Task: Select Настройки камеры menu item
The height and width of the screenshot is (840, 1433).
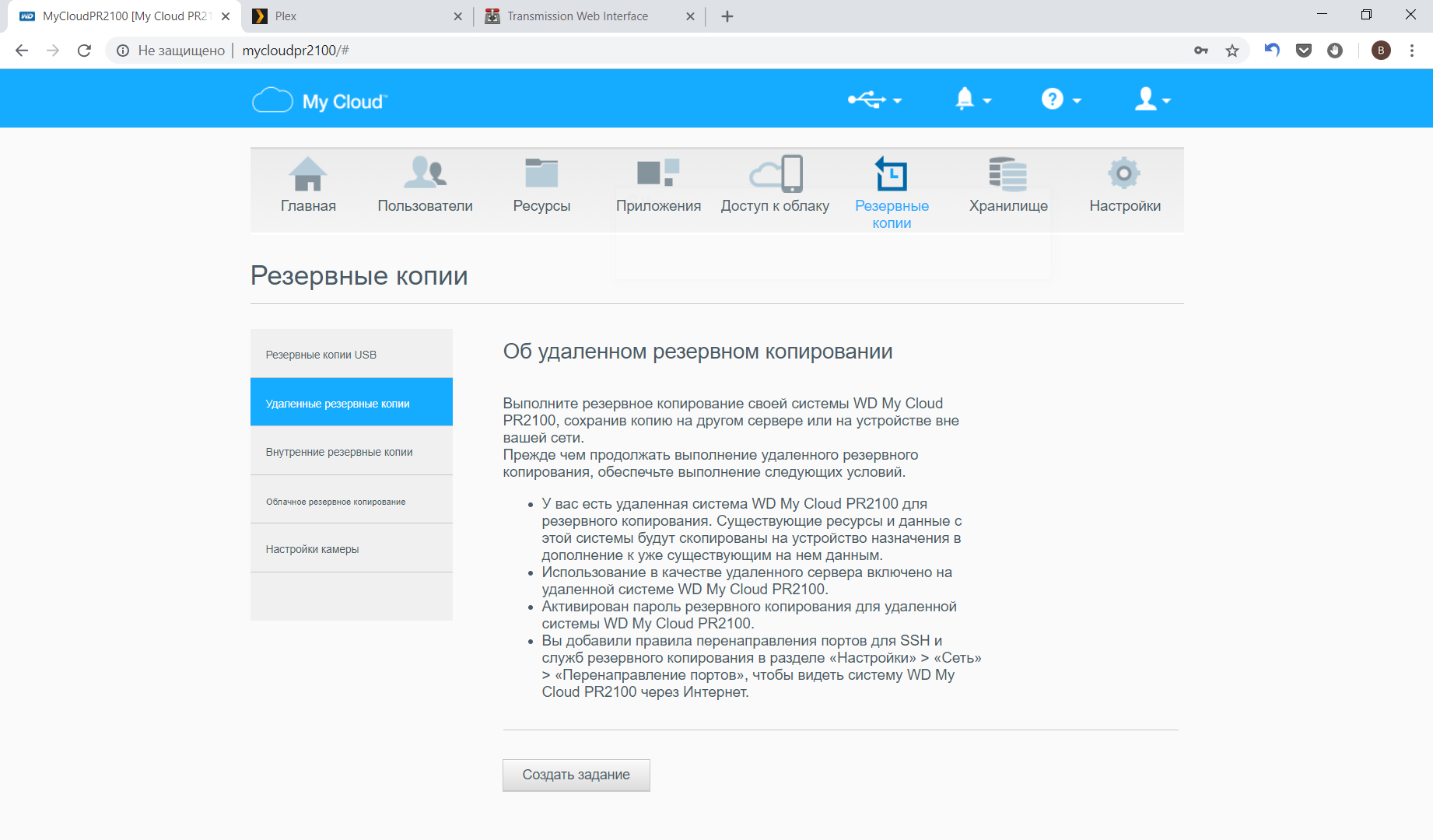Action: (x=352, y=548)
